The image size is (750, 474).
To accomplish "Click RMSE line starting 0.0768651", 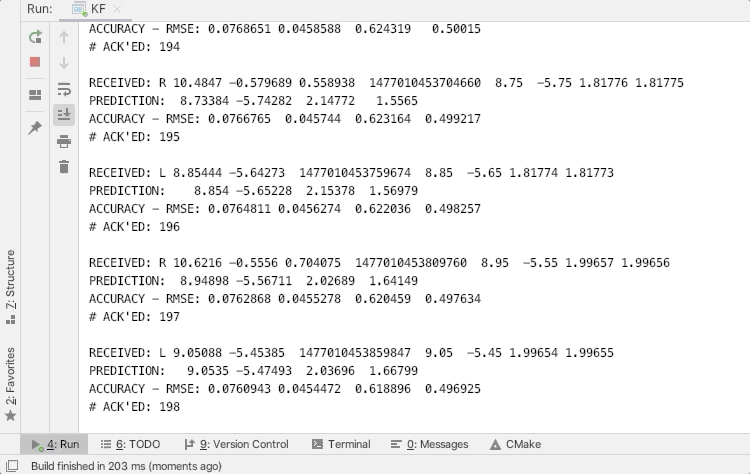I will point(285,29).
